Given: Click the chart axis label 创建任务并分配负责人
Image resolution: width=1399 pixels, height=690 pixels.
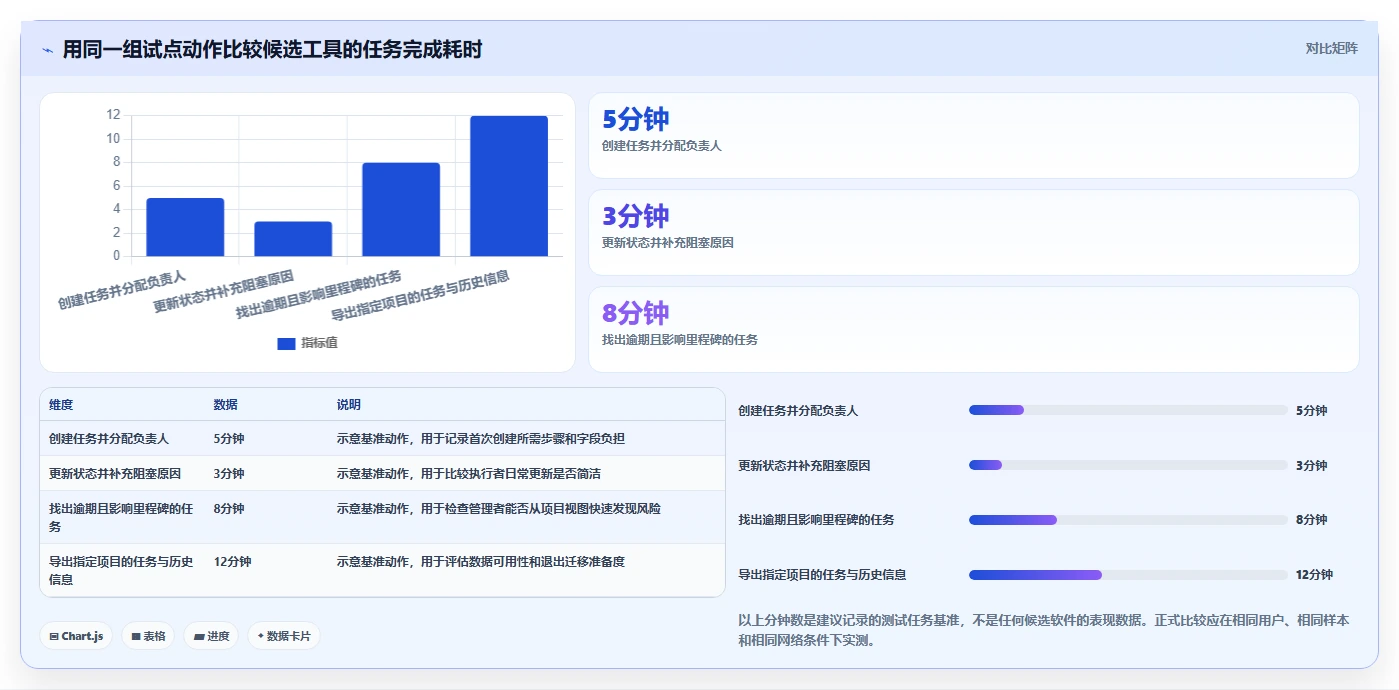Looking at the screenshot, I should tap(122, 288).
